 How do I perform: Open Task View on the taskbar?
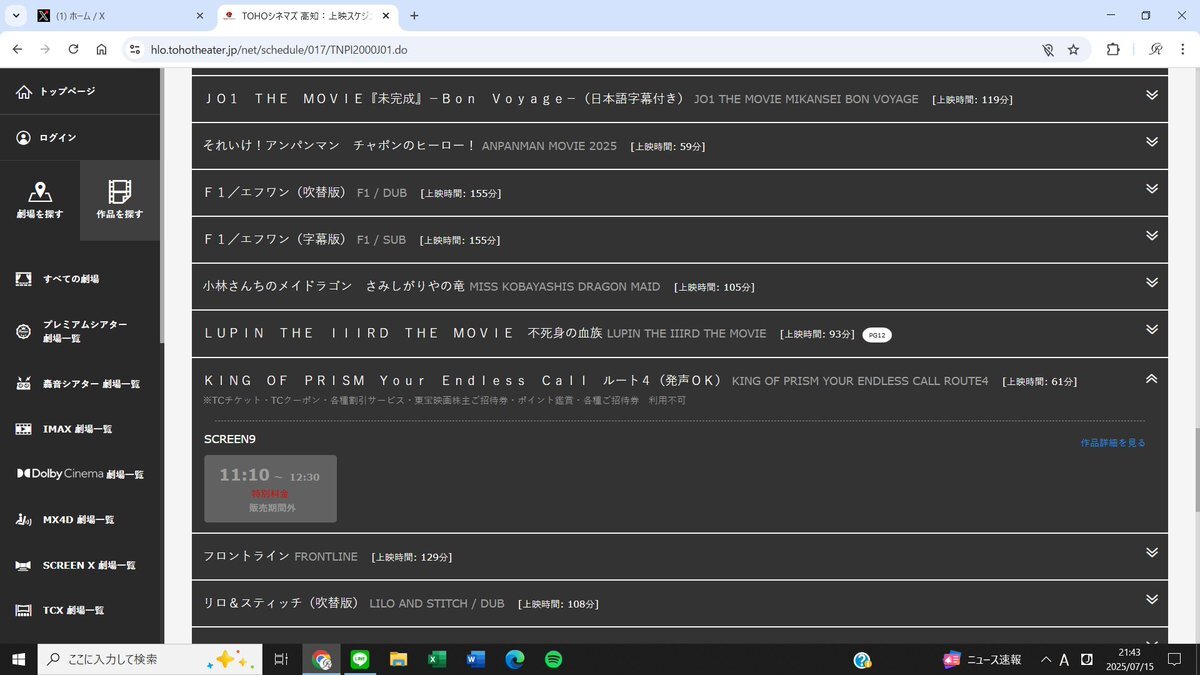[281, 660]
